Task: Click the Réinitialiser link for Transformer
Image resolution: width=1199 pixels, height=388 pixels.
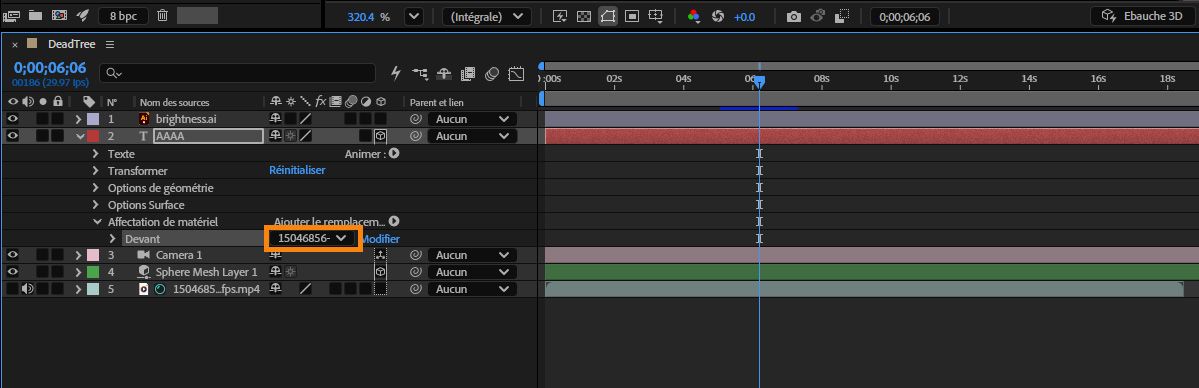Action: [297, 170]
